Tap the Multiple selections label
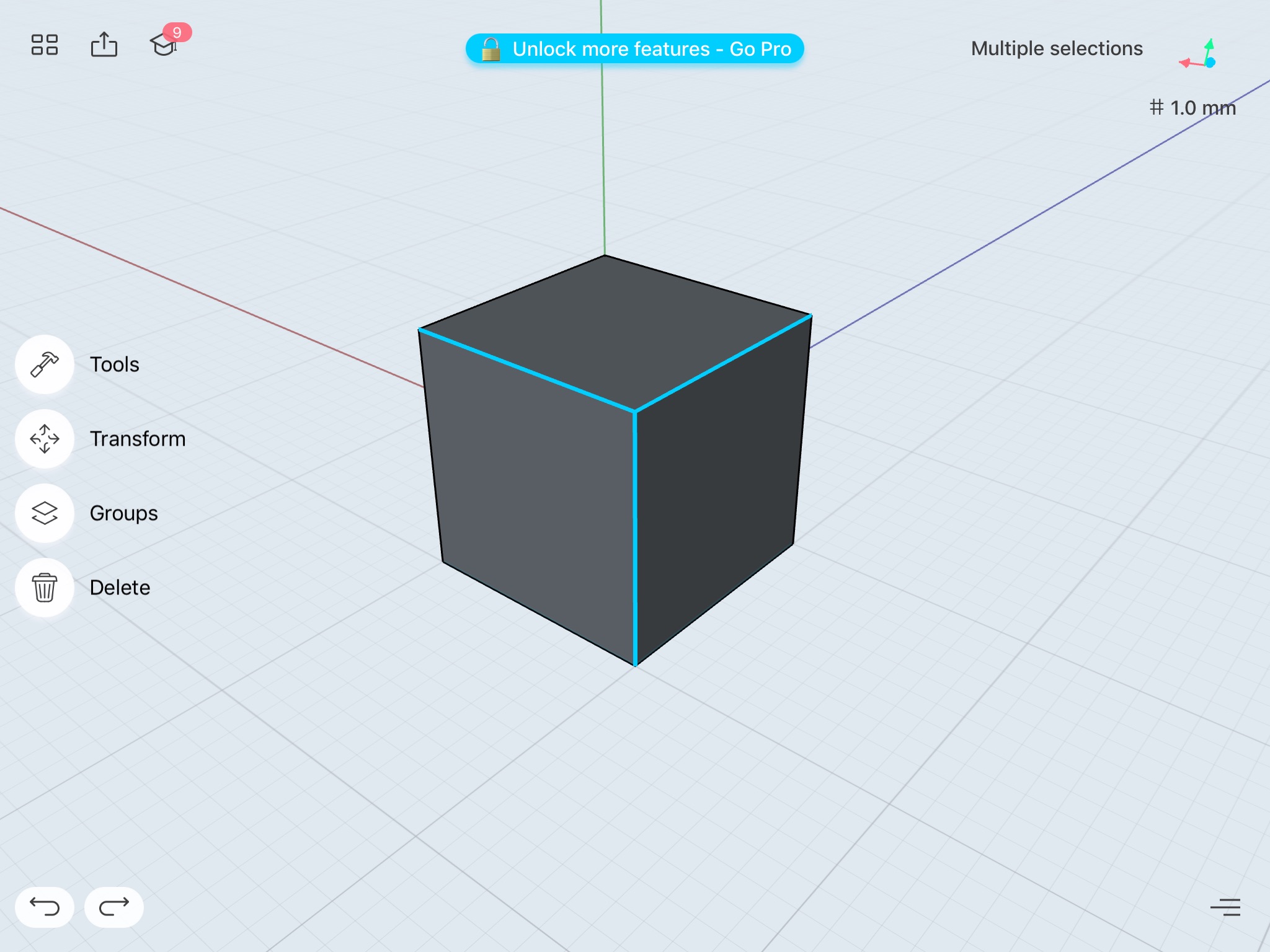This screenshot has width=1270, height=952. pos(1057,48)
